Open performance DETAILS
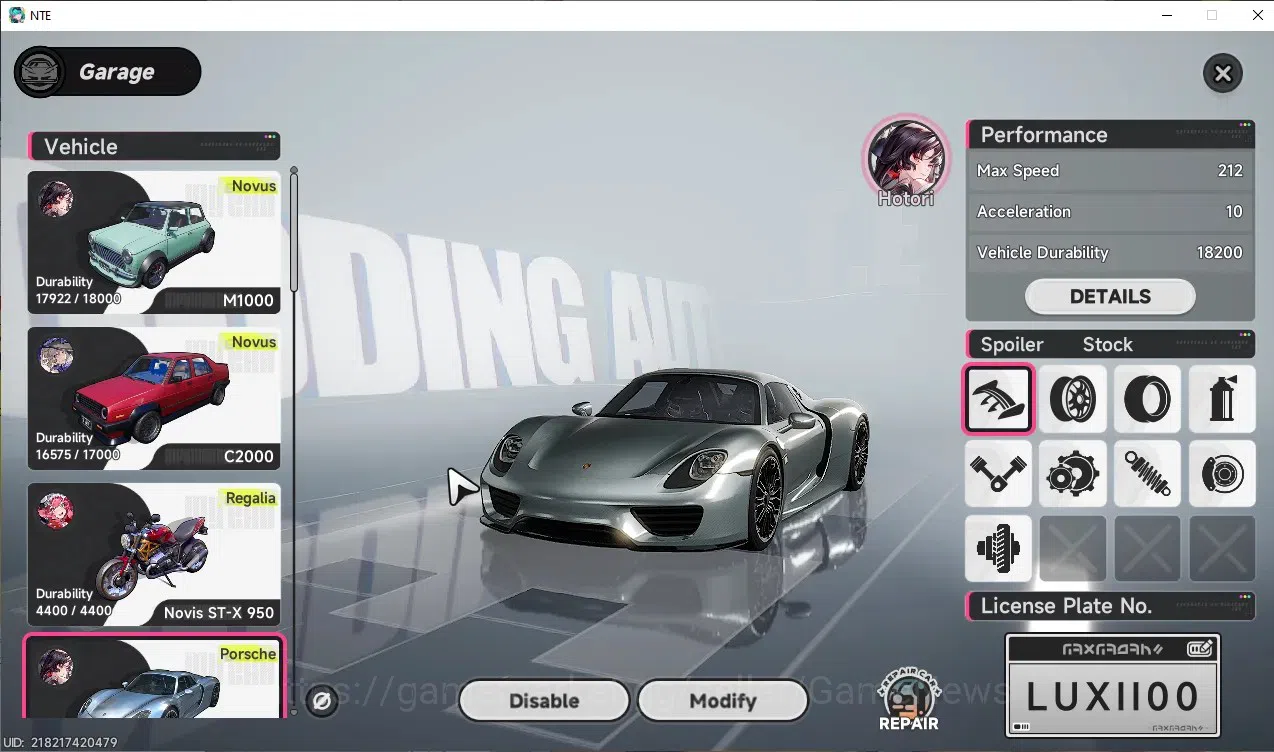 [x=1110, y=297]
